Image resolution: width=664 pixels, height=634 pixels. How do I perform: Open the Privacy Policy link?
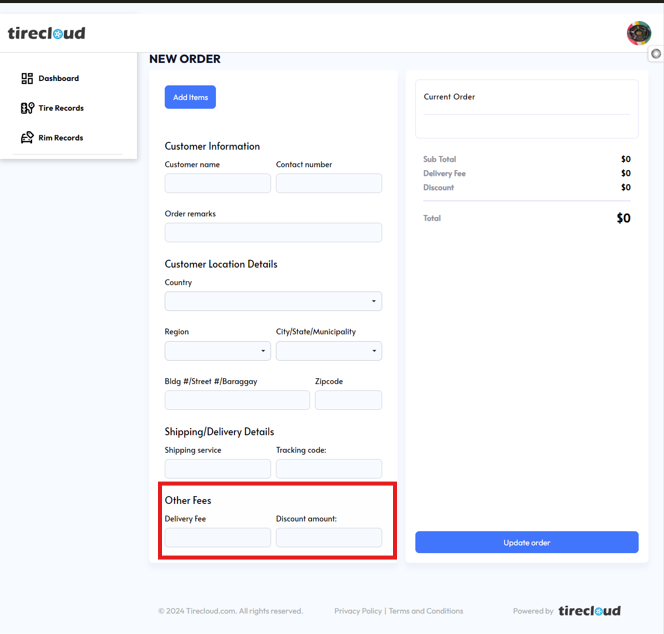tap(358, 611)
